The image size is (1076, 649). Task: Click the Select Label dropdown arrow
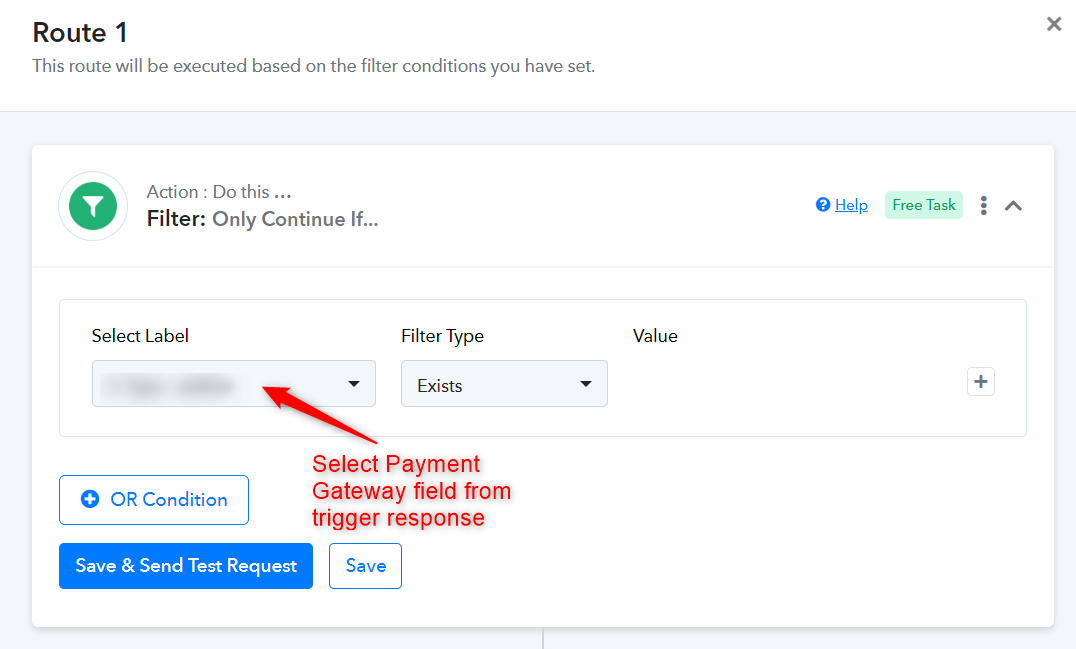point(353,384)
